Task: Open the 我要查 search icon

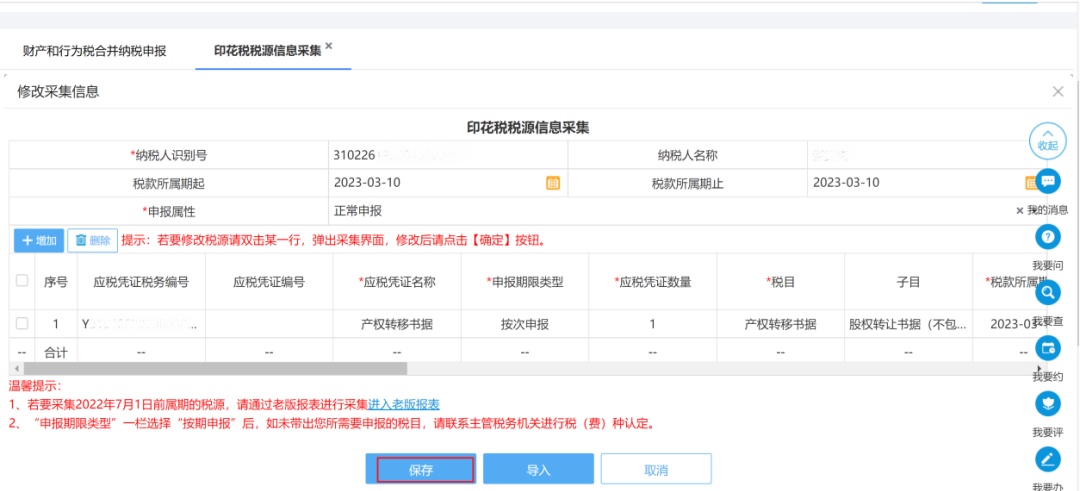Action: [x=1047, y=293]
